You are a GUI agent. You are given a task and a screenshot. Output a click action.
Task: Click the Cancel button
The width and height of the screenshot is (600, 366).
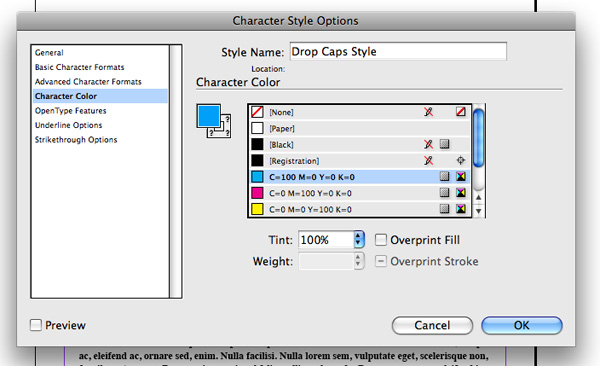(432, 325)
